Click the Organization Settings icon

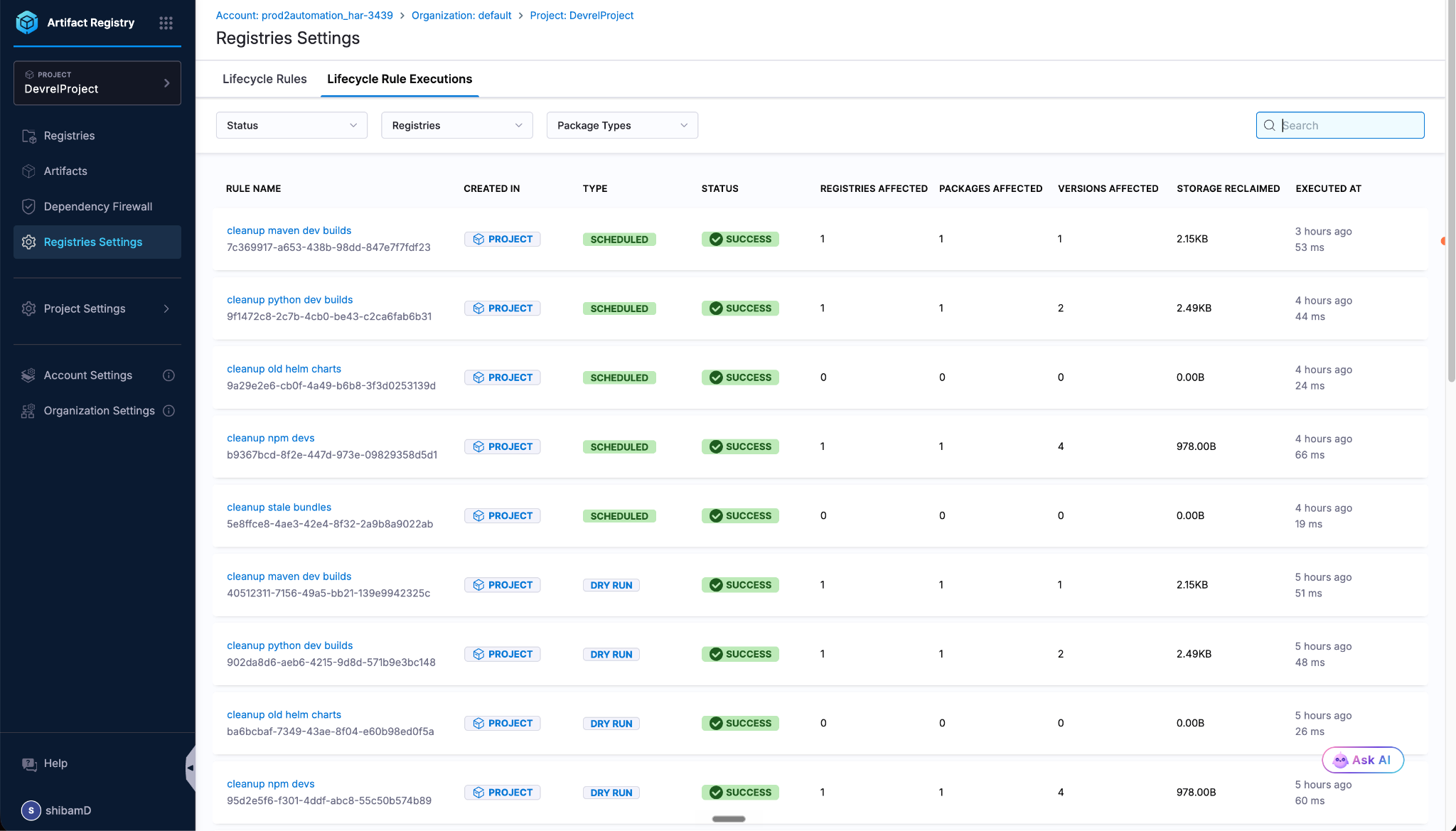(x=29, y=411)
